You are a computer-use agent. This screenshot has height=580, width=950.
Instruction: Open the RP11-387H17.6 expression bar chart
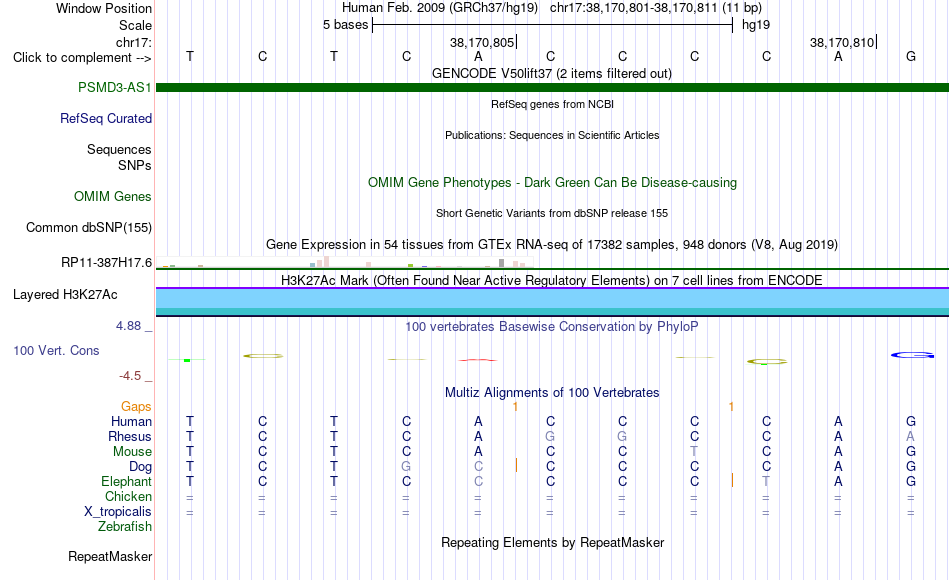[x=344, y=262]
